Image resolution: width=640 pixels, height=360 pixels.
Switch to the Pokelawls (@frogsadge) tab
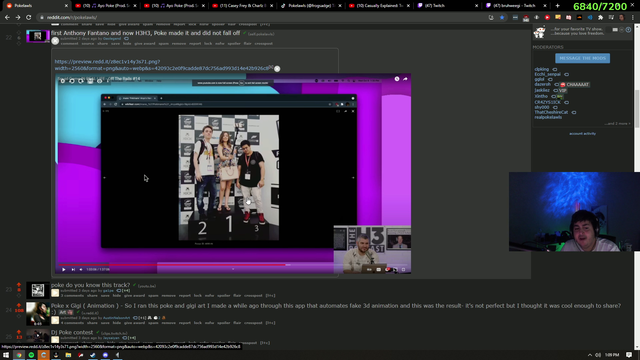[311, 6]
